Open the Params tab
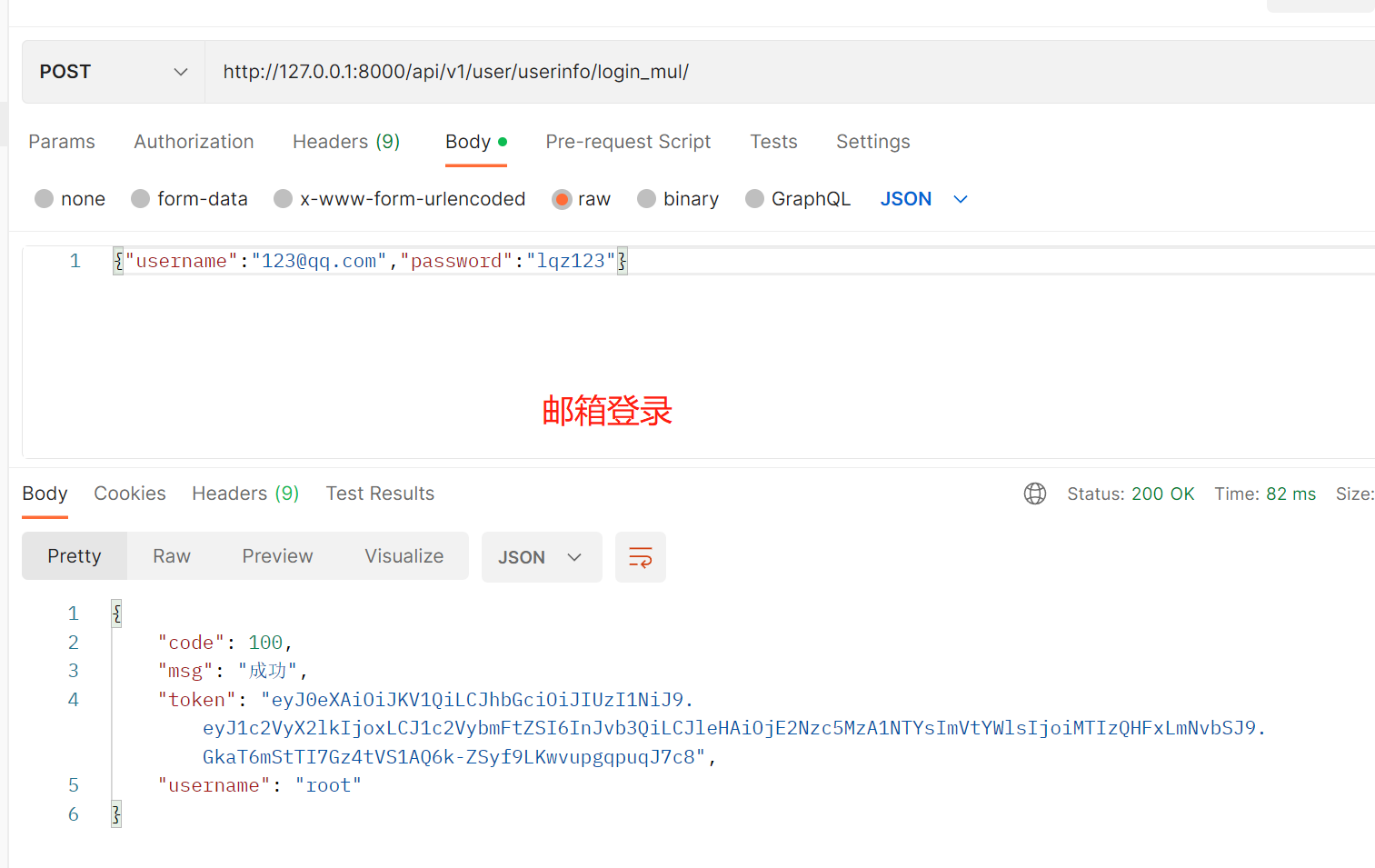The width and height of the screenshot is (1375, 868). pos(62,142)
